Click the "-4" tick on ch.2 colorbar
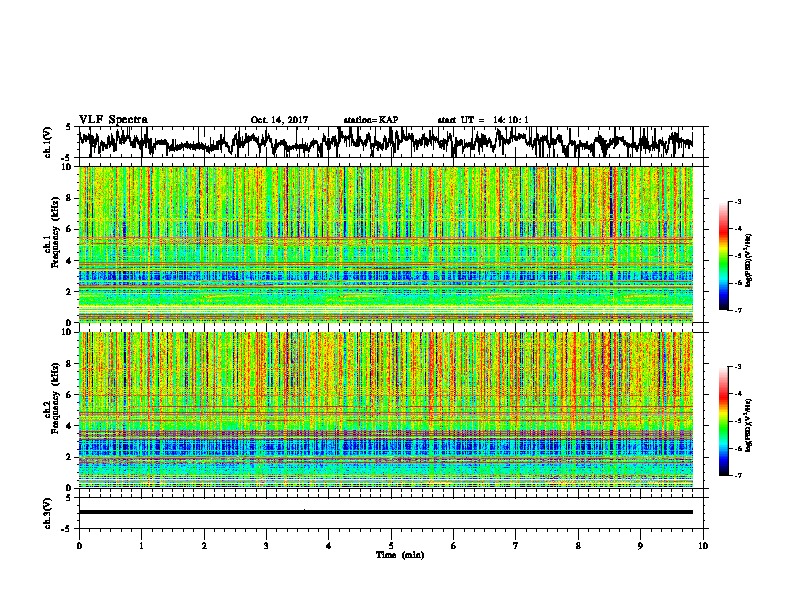792x612 pixels. [x=737, y=394]
